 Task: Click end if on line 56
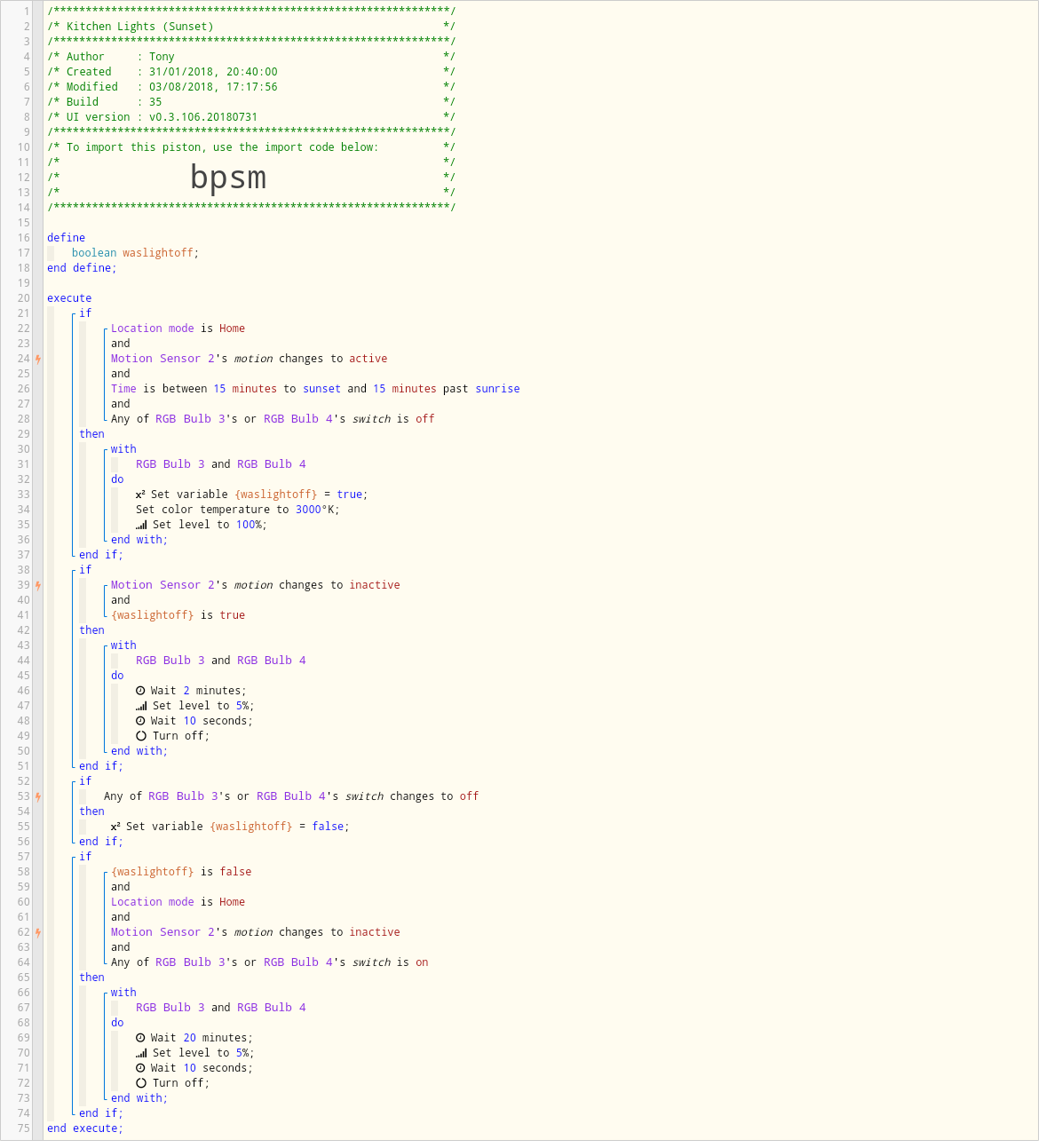pos(101,842)
